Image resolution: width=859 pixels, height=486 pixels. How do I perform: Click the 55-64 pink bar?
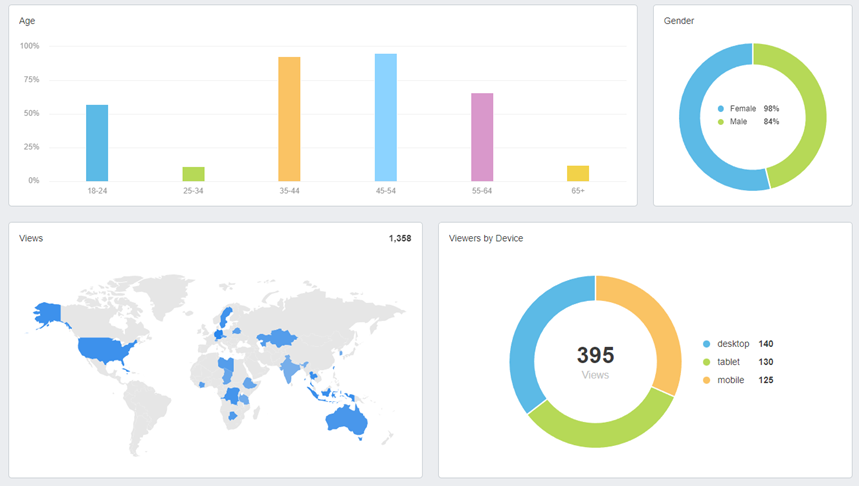tap(482, 137)
